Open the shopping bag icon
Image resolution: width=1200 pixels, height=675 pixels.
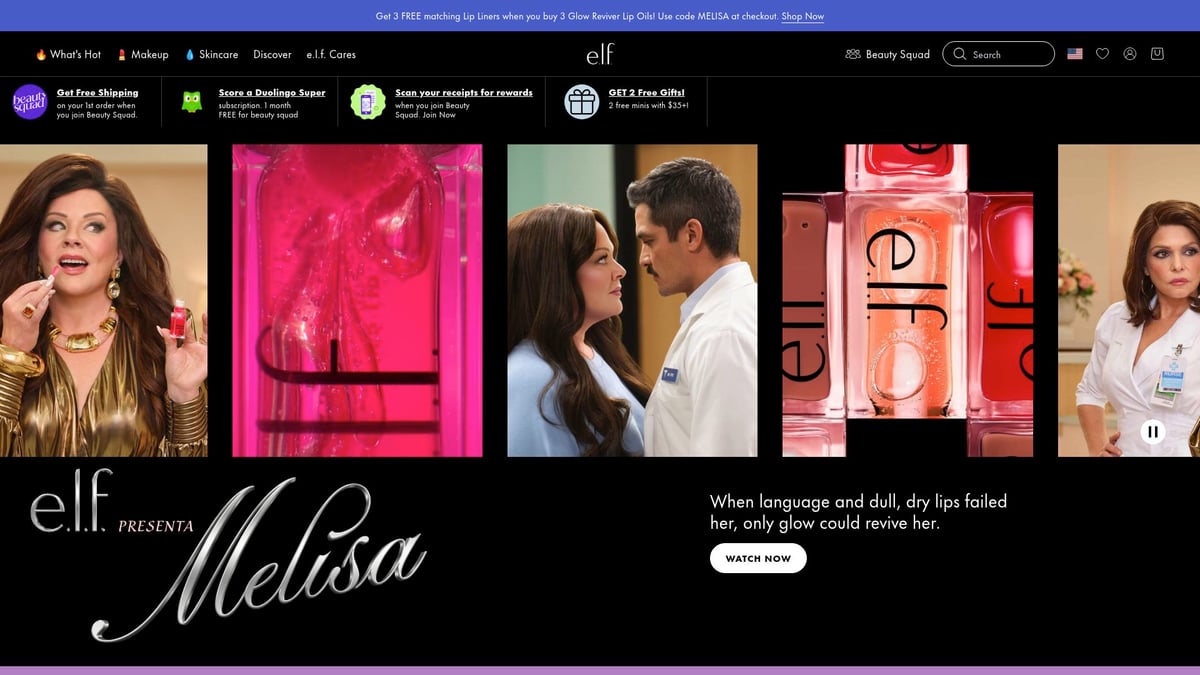coord(1157,54)
